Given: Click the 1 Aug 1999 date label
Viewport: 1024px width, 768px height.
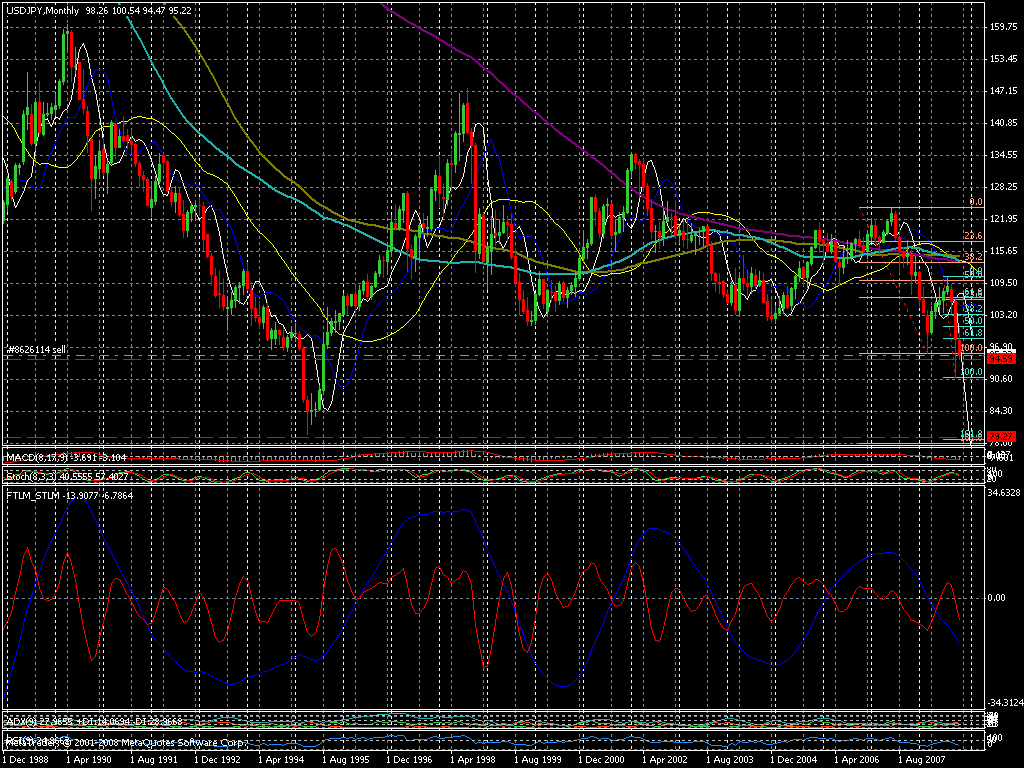Looking at the screenshot, I should pos(537,760).
